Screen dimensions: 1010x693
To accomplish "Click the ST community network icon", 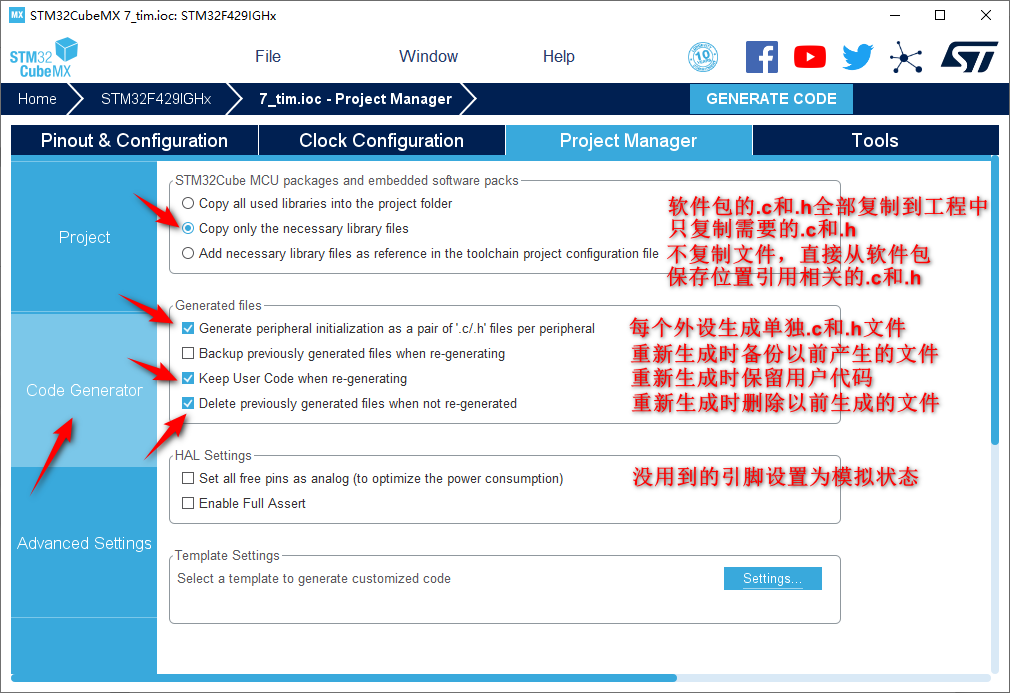I will [x=906, y=57].
